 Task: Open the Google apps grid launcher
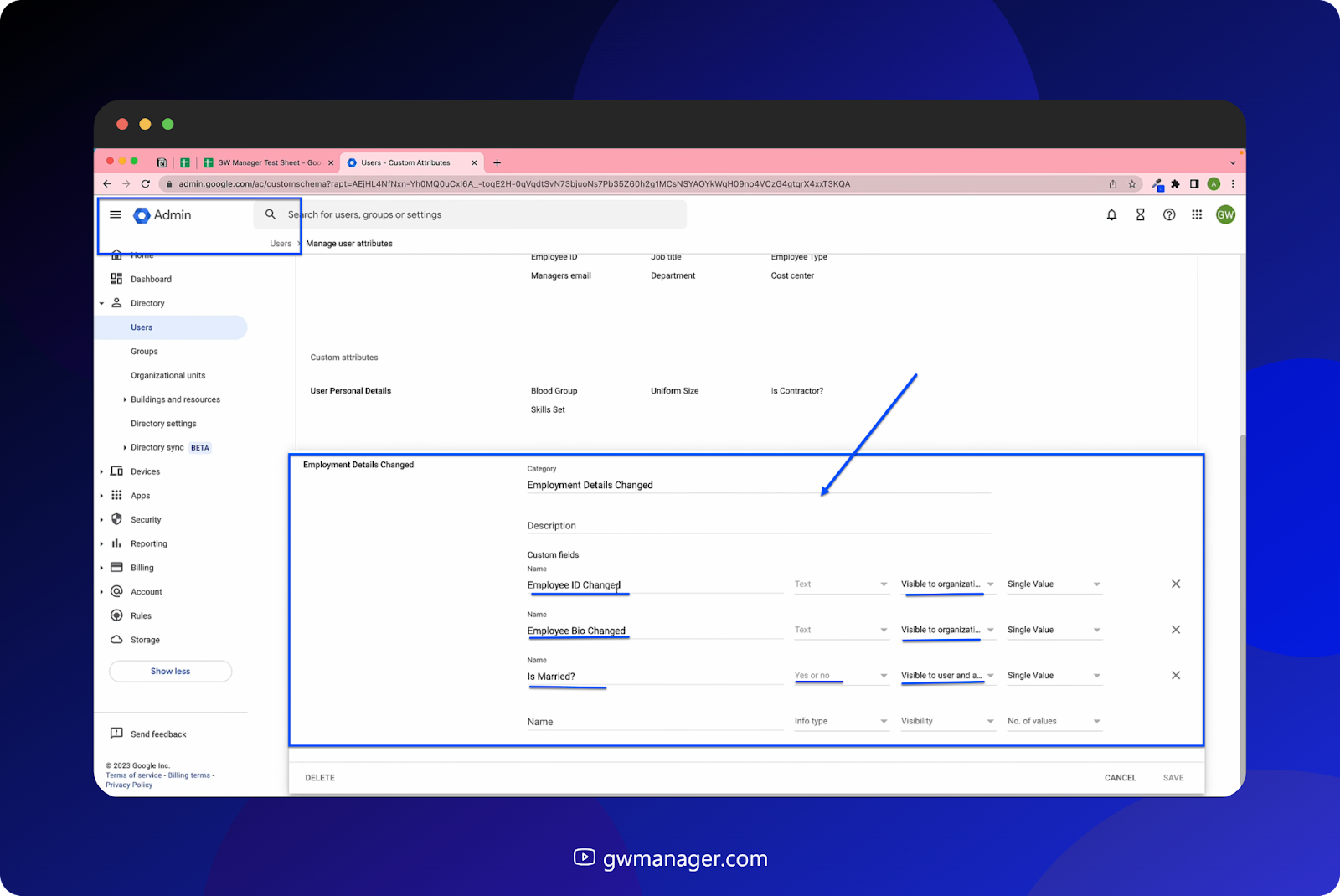(x=1197, y=214)
